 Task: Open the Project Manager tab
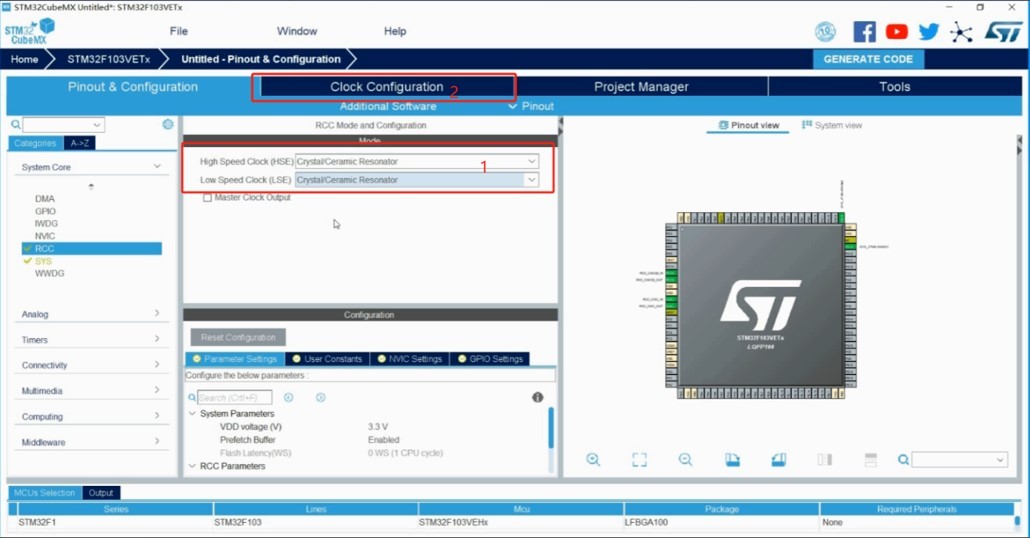[x=641, y=87]
